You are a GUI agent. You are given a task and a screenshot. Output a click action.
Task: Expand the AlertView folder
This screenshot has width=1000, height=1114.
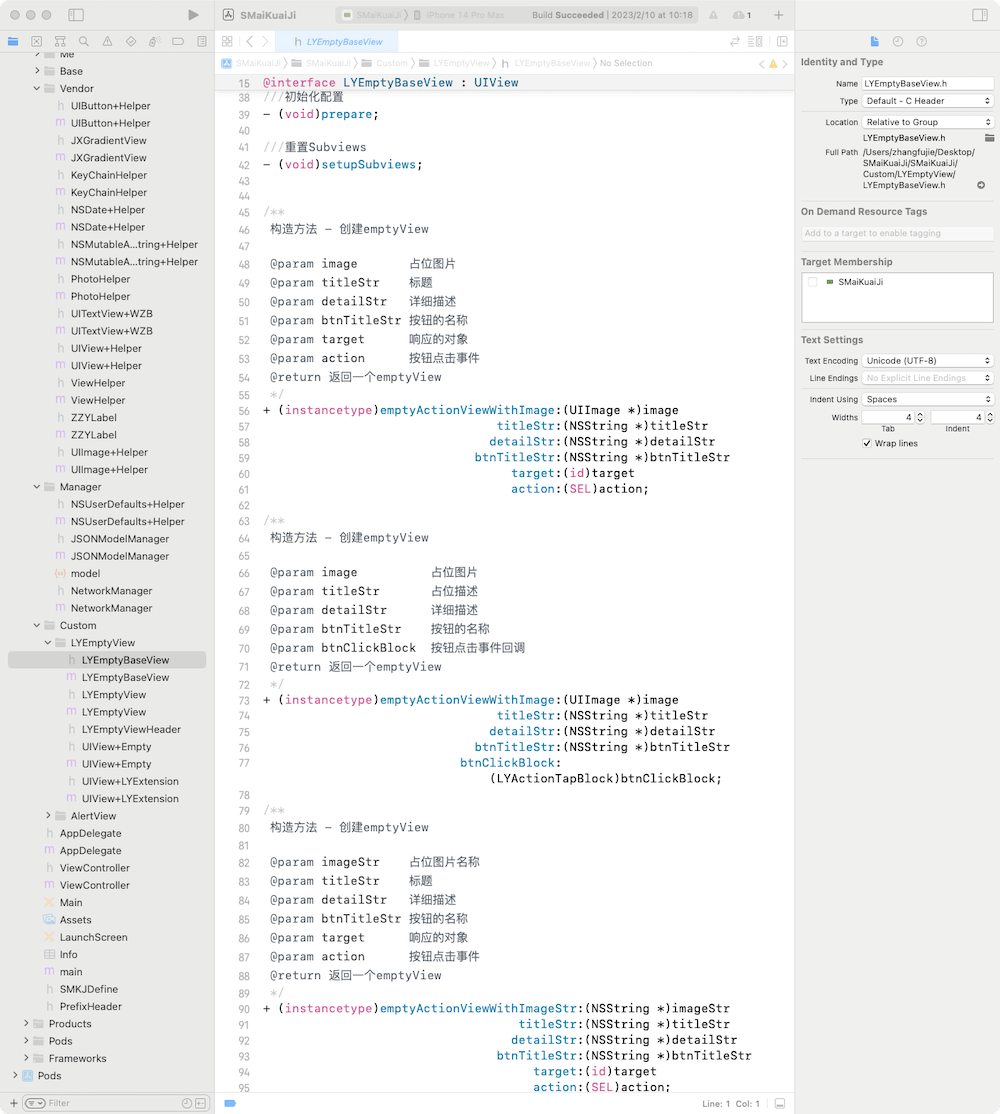point(48,816)
